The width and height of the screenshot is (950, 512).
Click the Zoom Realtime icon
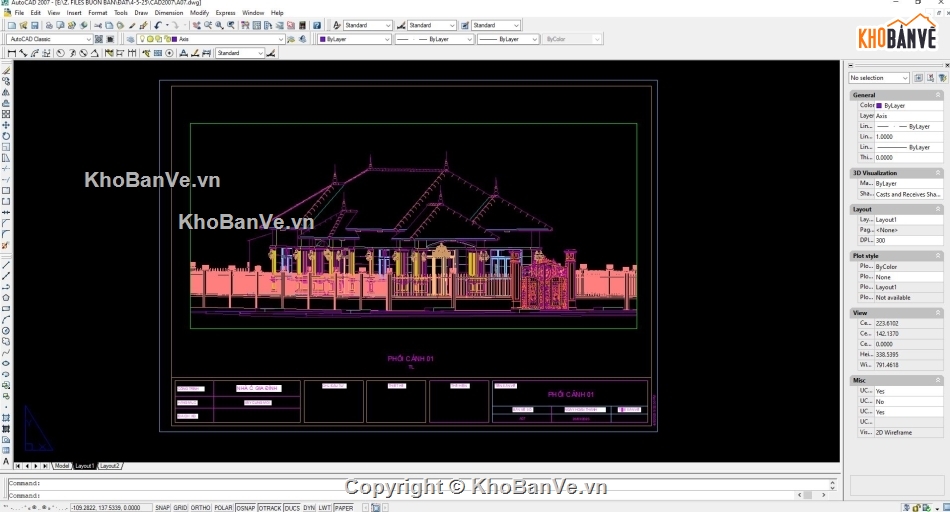tap(208, 25)
